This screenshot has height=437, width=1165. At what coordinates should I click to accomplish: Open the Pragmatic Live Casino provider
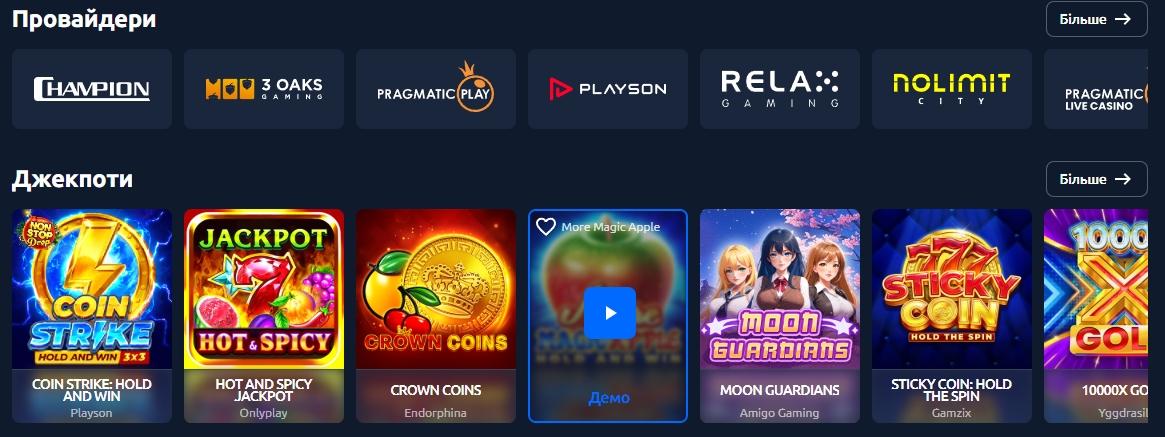pos(1104,89)
